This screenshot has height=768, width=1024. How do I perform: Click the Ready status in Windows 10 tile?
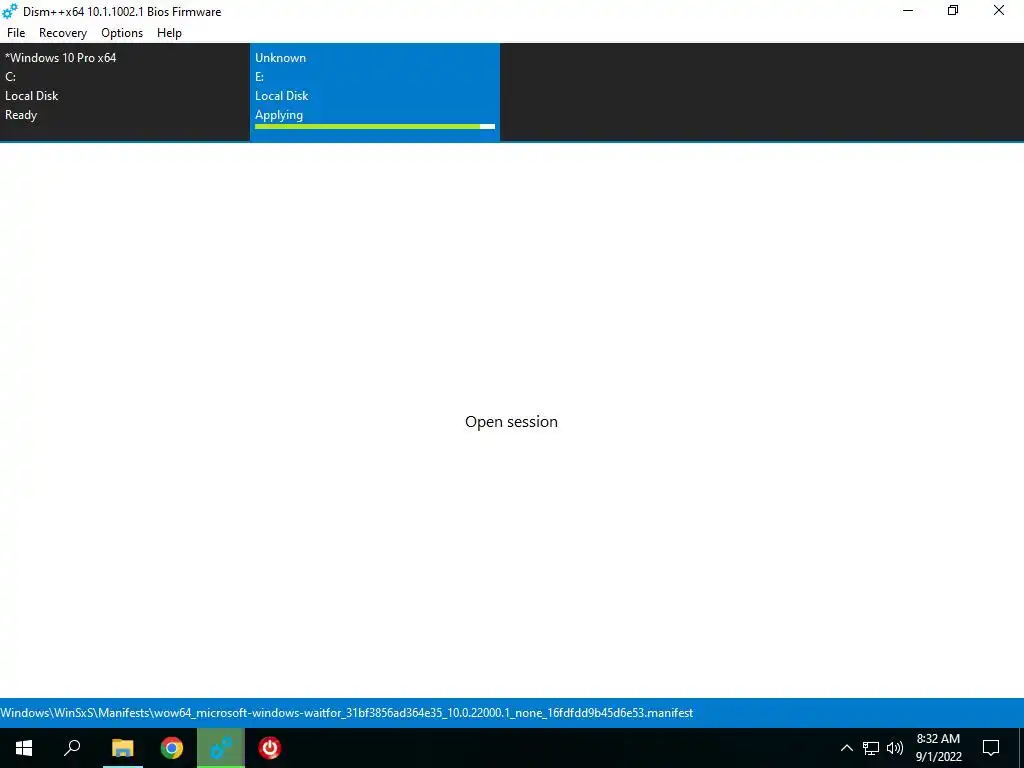pyautogui.click(x=21, y=115)
